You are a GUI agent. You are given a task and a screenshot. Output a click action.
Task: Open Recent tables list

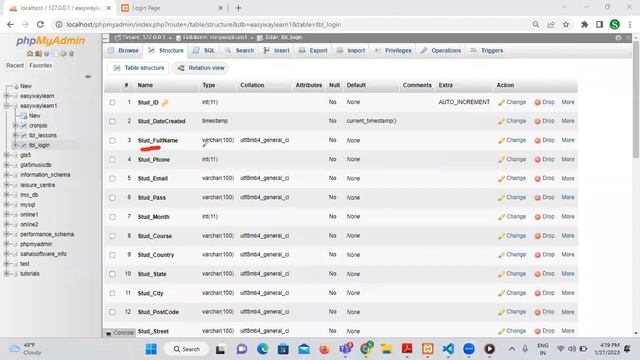tap(15, 66)
